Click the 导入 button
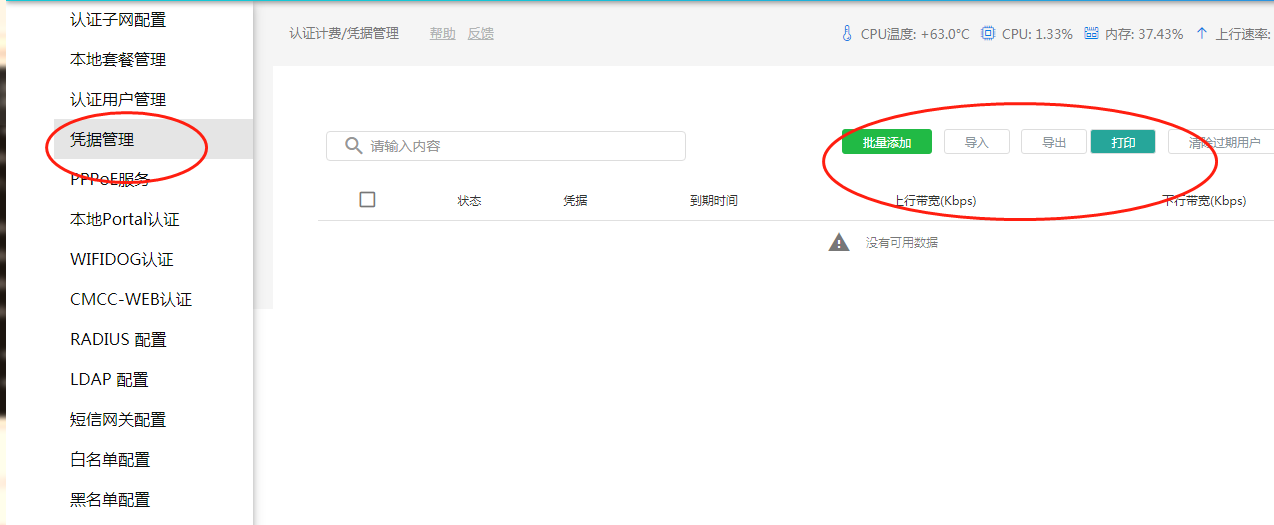Screen dimensions: 1274x525 pyautogui.click(x=976, y=142)
